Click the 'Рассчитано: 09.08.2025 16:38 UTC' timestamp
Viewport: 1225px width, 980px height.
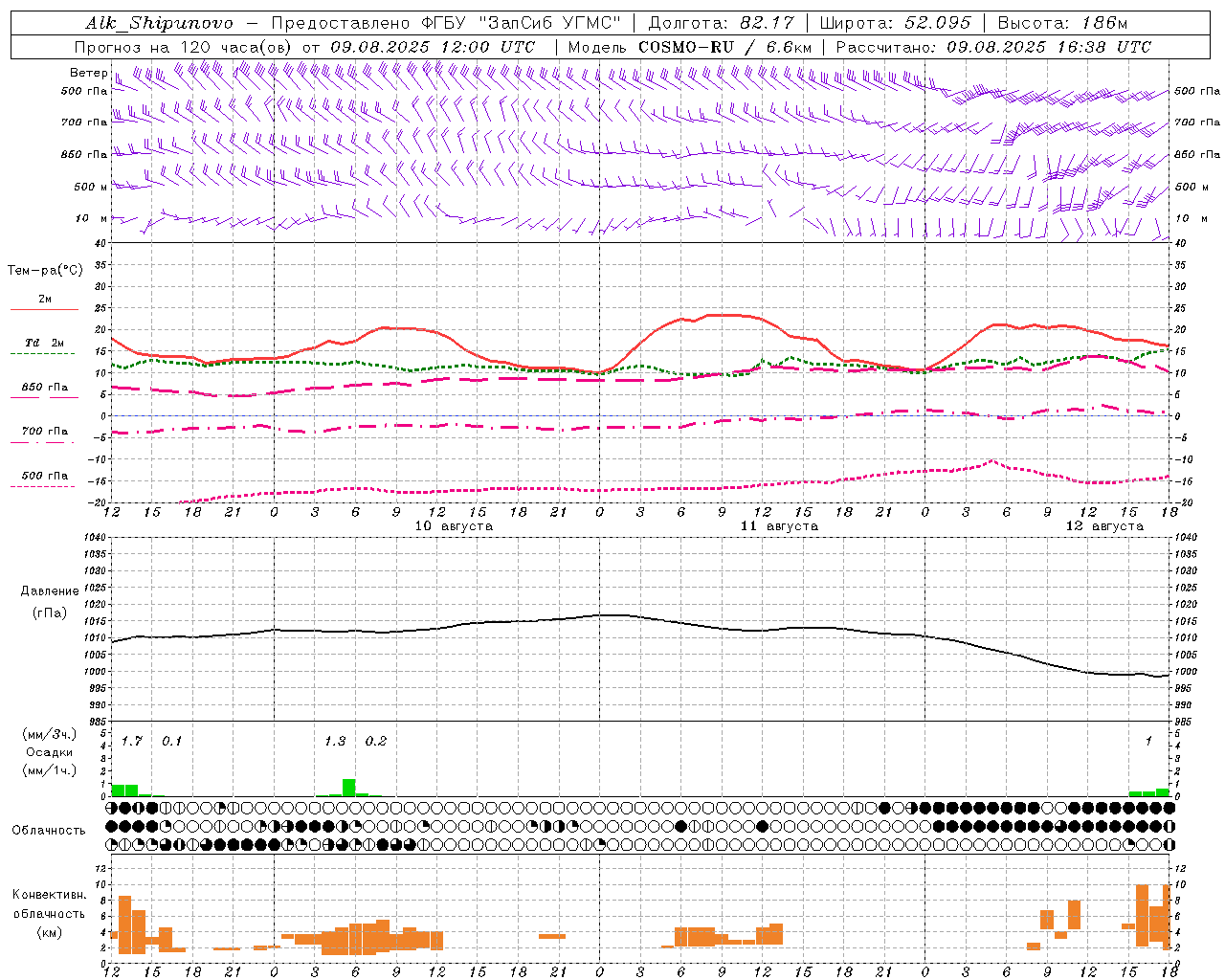(x=993, y=47)
